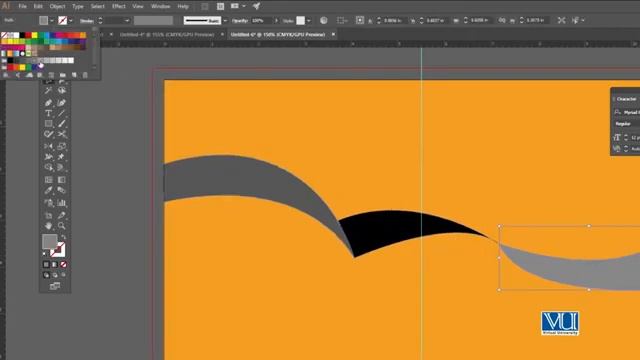
Task: Select the Paintbrush tool
Action: (62, 123)
